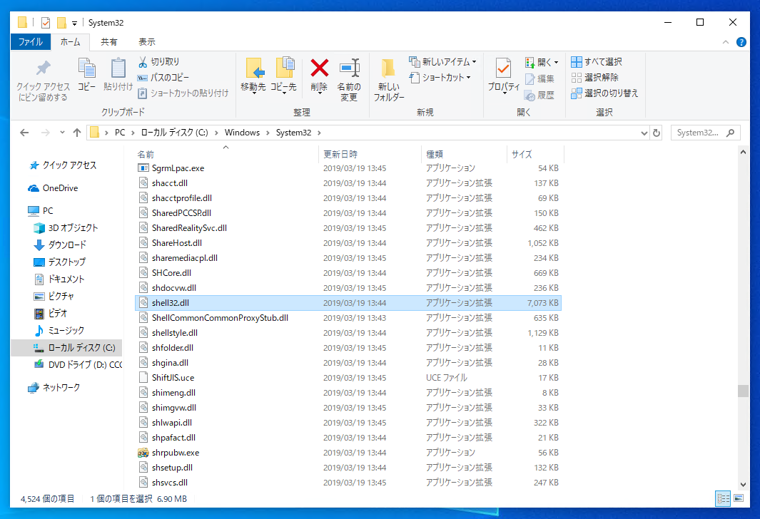This screenshot has height=519, width=760.
Task: Open the New item (新しいアイテム) dropdown
Action: (x=443, y=62)
